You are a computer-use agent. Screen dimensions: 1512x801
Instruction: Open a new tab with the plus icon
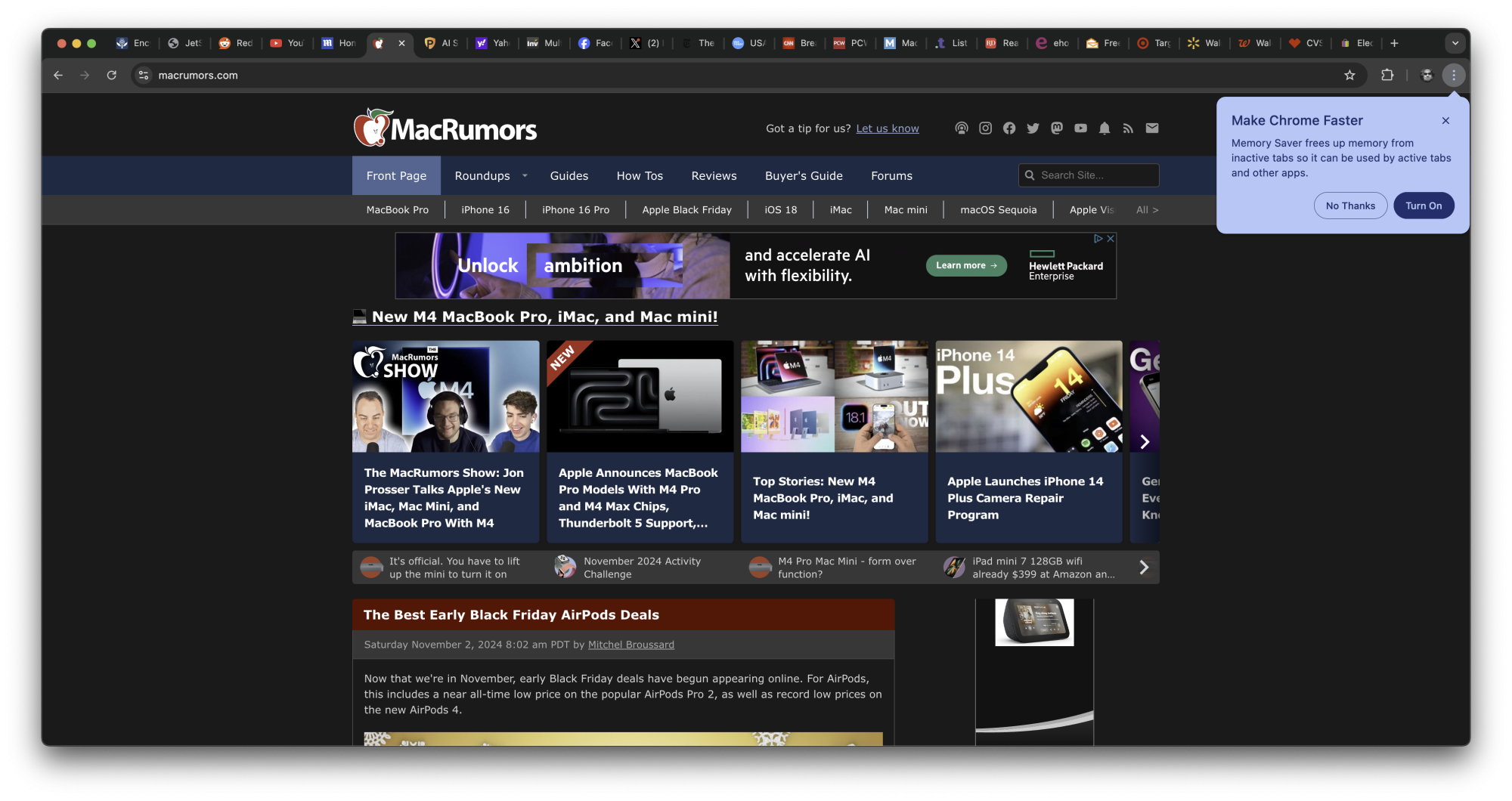(x=1394, y=43)
